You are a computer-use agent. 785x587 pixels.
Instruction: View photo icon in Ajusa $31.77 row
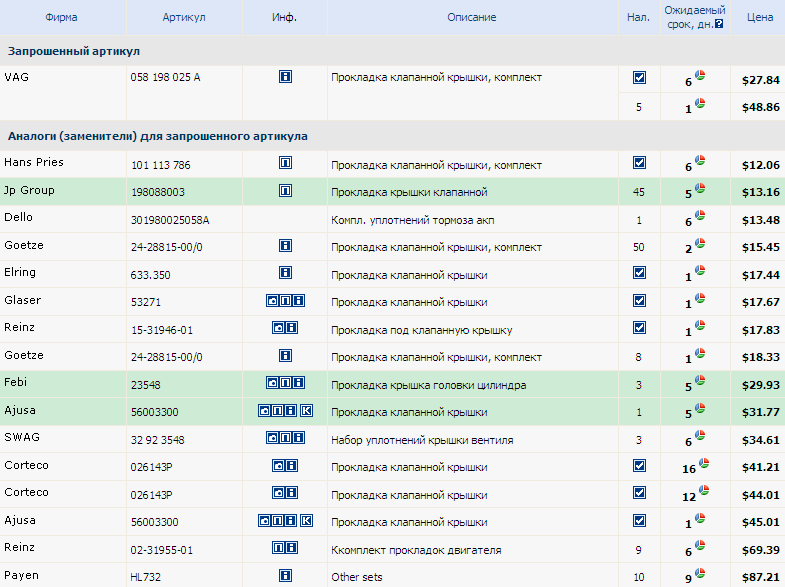point(264,411)
